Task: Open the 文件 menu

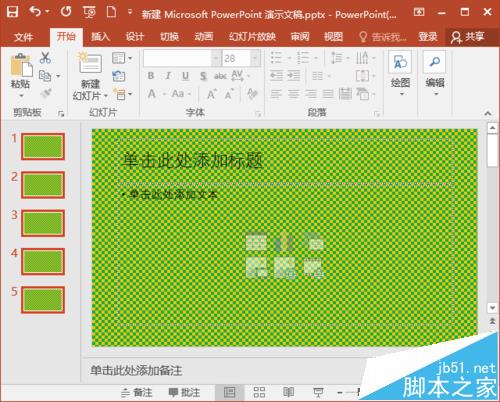Action: point(24,37)
